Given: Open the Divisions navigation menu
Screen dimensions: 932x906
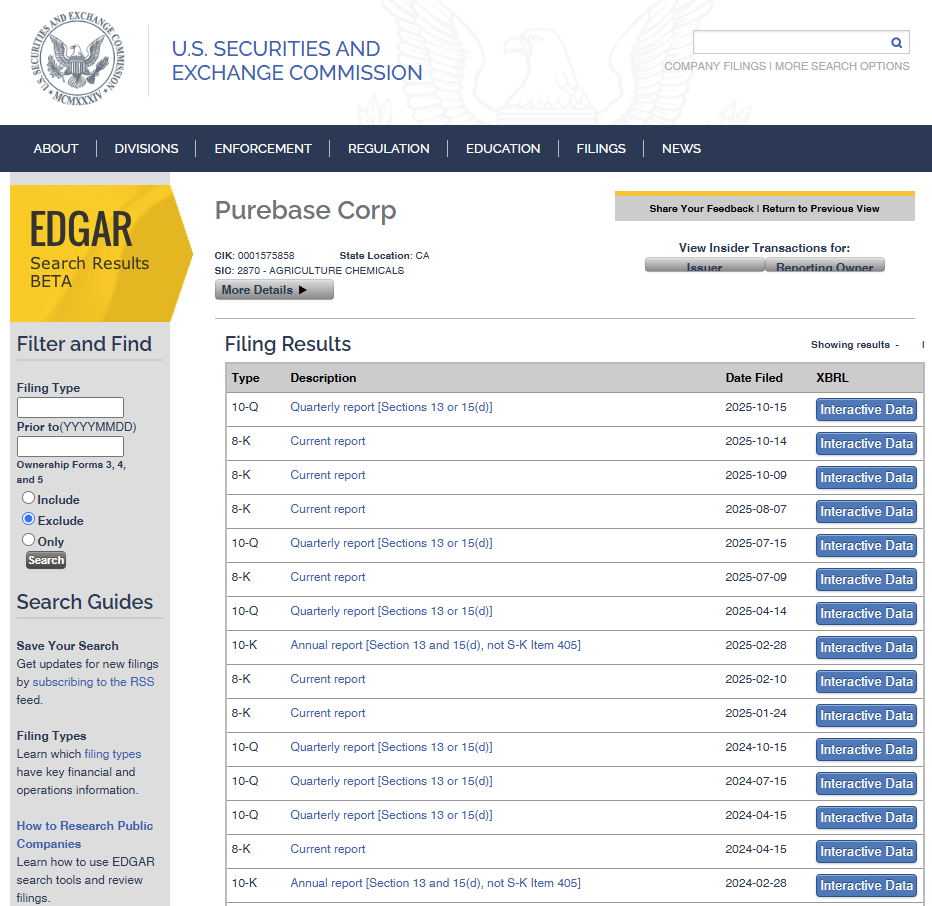Looking at the screenshot, I should click(x=146, y=149).
